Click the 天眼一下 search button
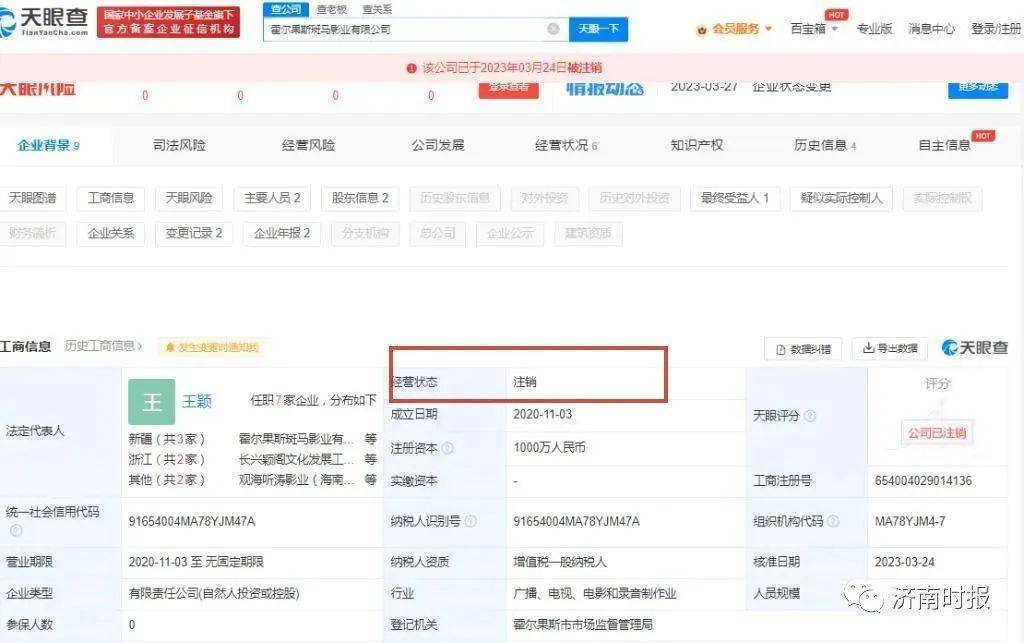Screen dimensions: 1024x643 click(598, 29)
